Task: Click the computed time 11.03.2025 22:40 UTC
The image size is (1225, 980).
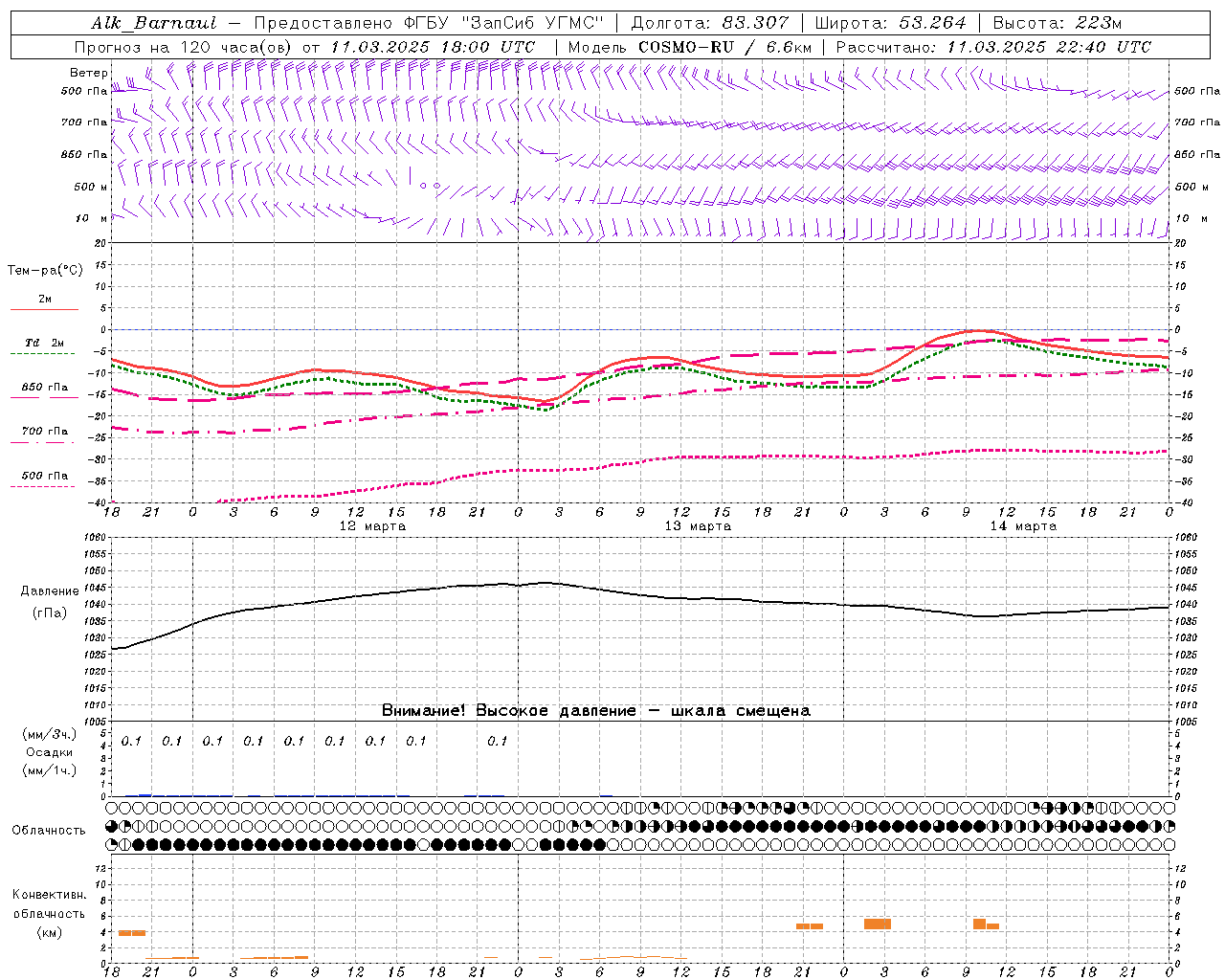Action: click(1049, 47)
